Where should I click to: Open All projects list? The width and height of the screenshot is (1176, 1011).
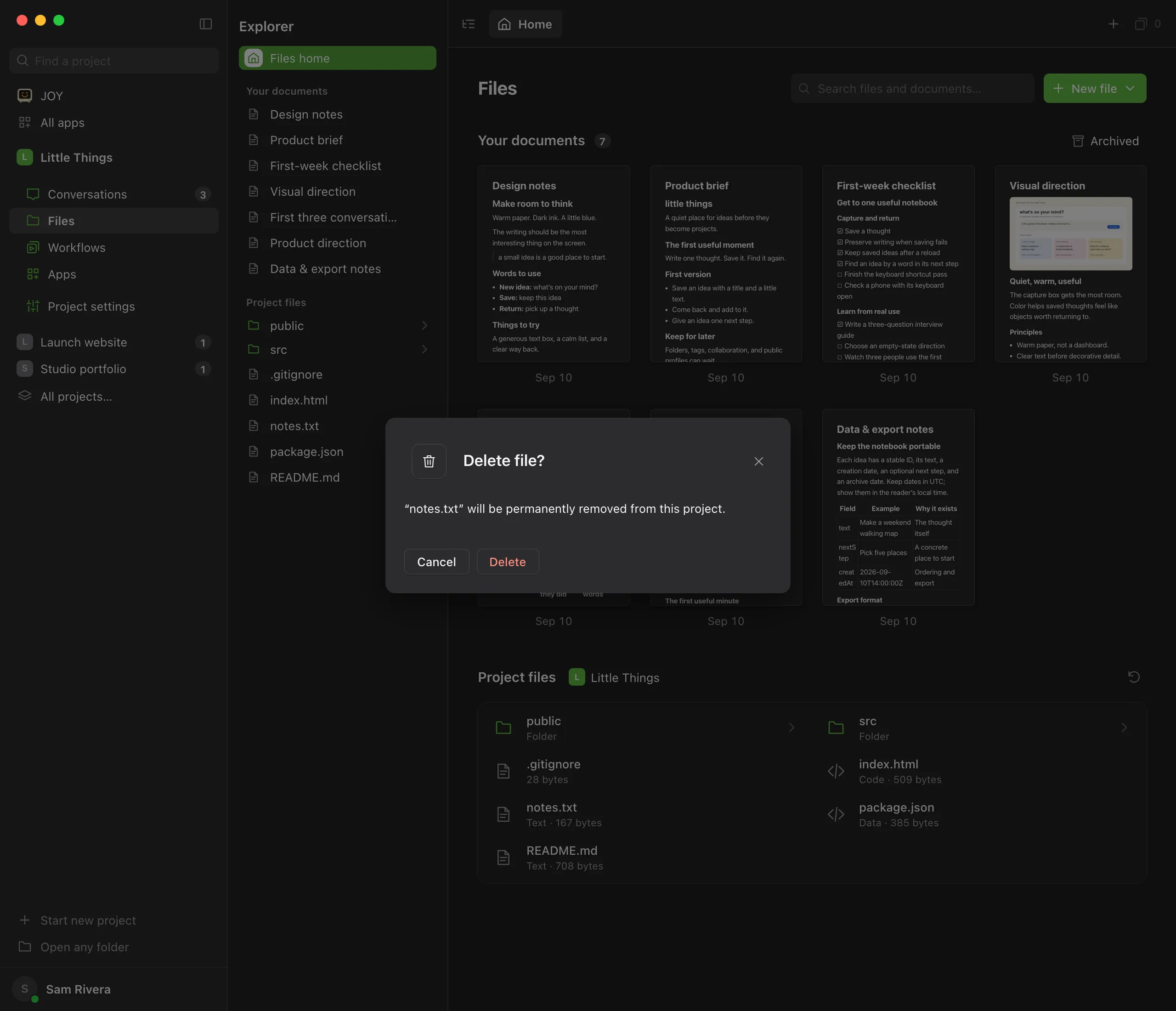pos(114,396)
